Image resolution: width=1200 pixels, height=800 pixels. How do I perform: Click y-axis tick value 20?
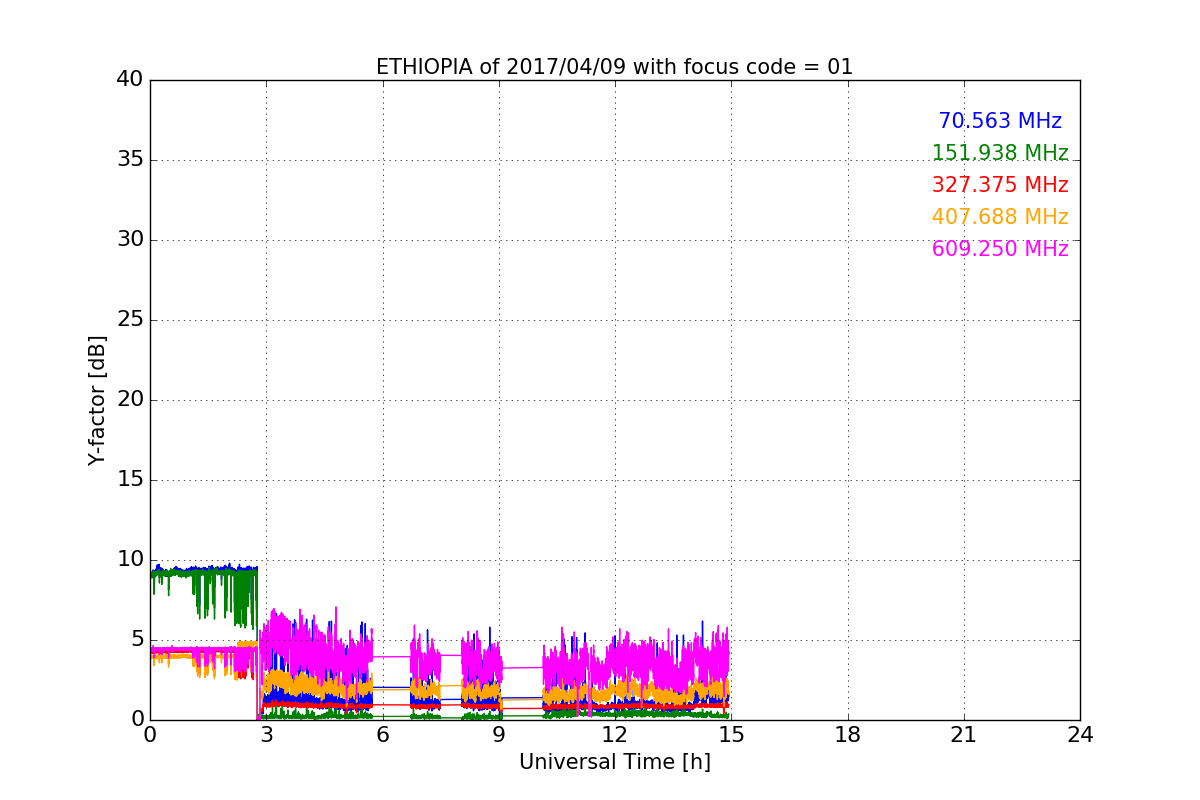(x=130, y=399)
